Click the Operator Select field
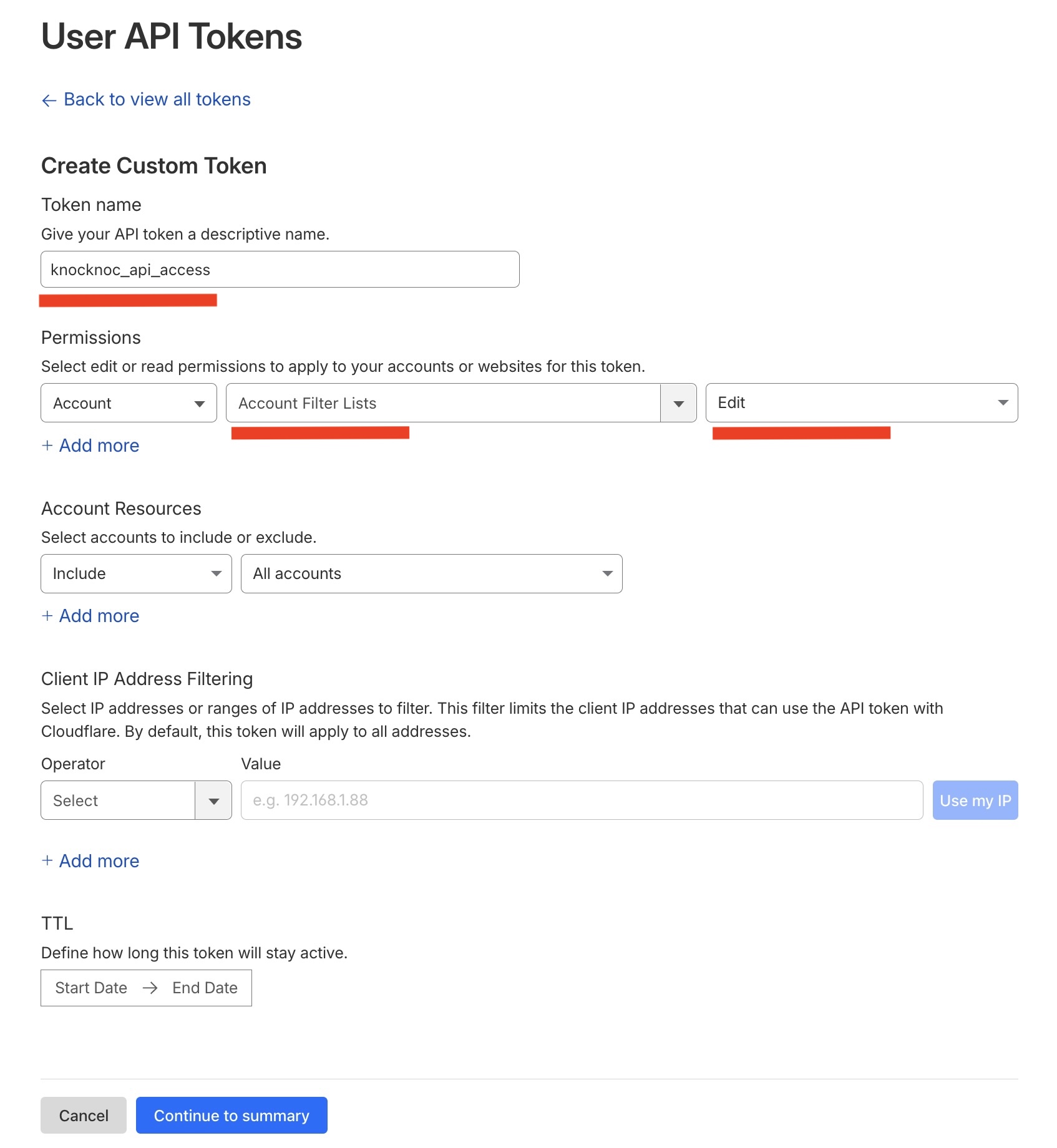This screenshot has width=1057, height=1148. point(118,800)
